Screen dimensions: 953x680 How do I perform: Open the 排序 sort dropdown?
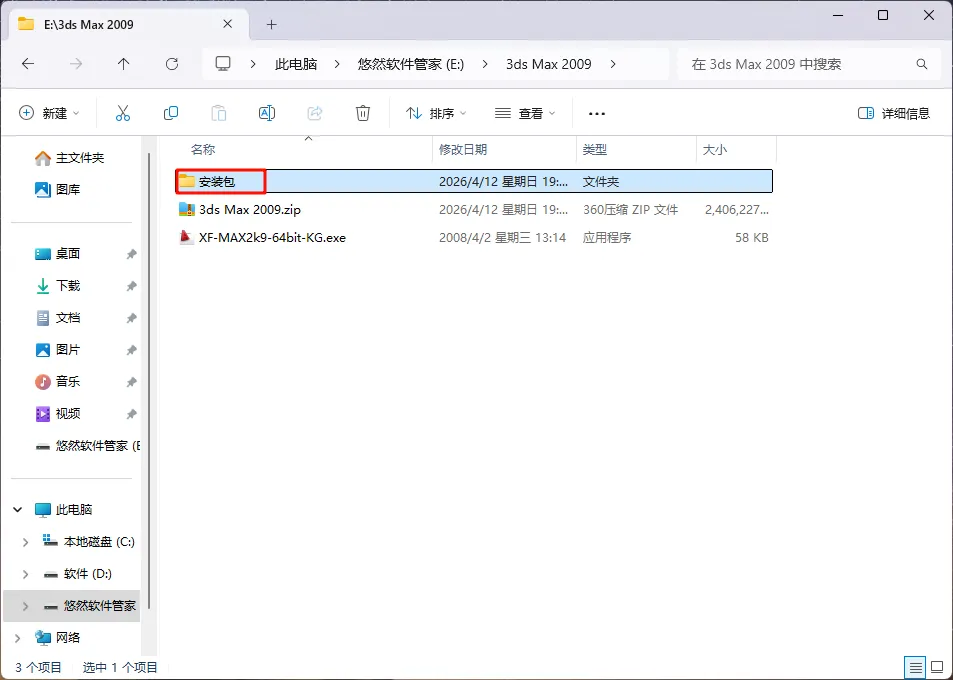coord(436,113)
